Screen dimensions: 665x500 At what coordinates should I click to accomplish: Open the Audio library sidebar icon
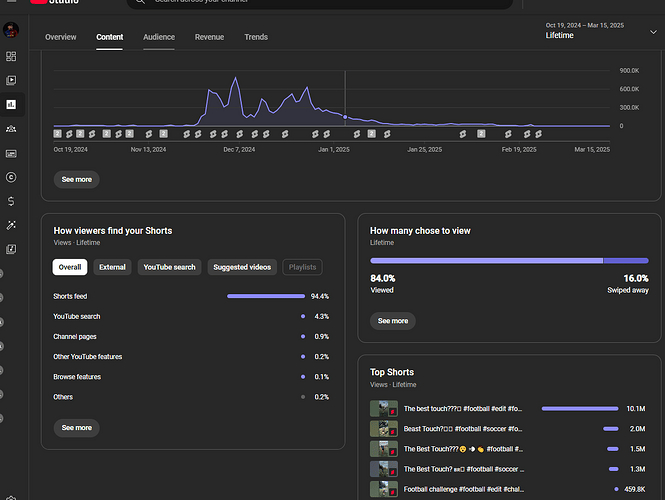pos(11,249)
